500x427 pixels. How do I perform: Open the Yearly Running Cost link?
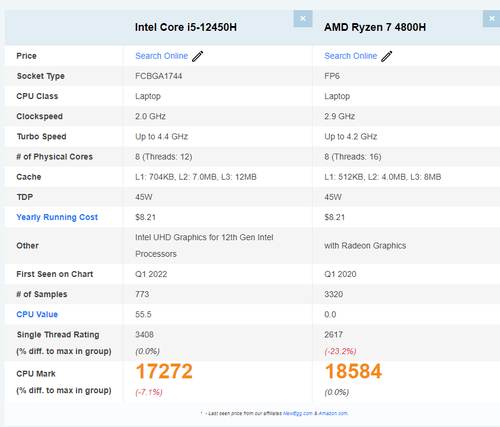[57, 217]
